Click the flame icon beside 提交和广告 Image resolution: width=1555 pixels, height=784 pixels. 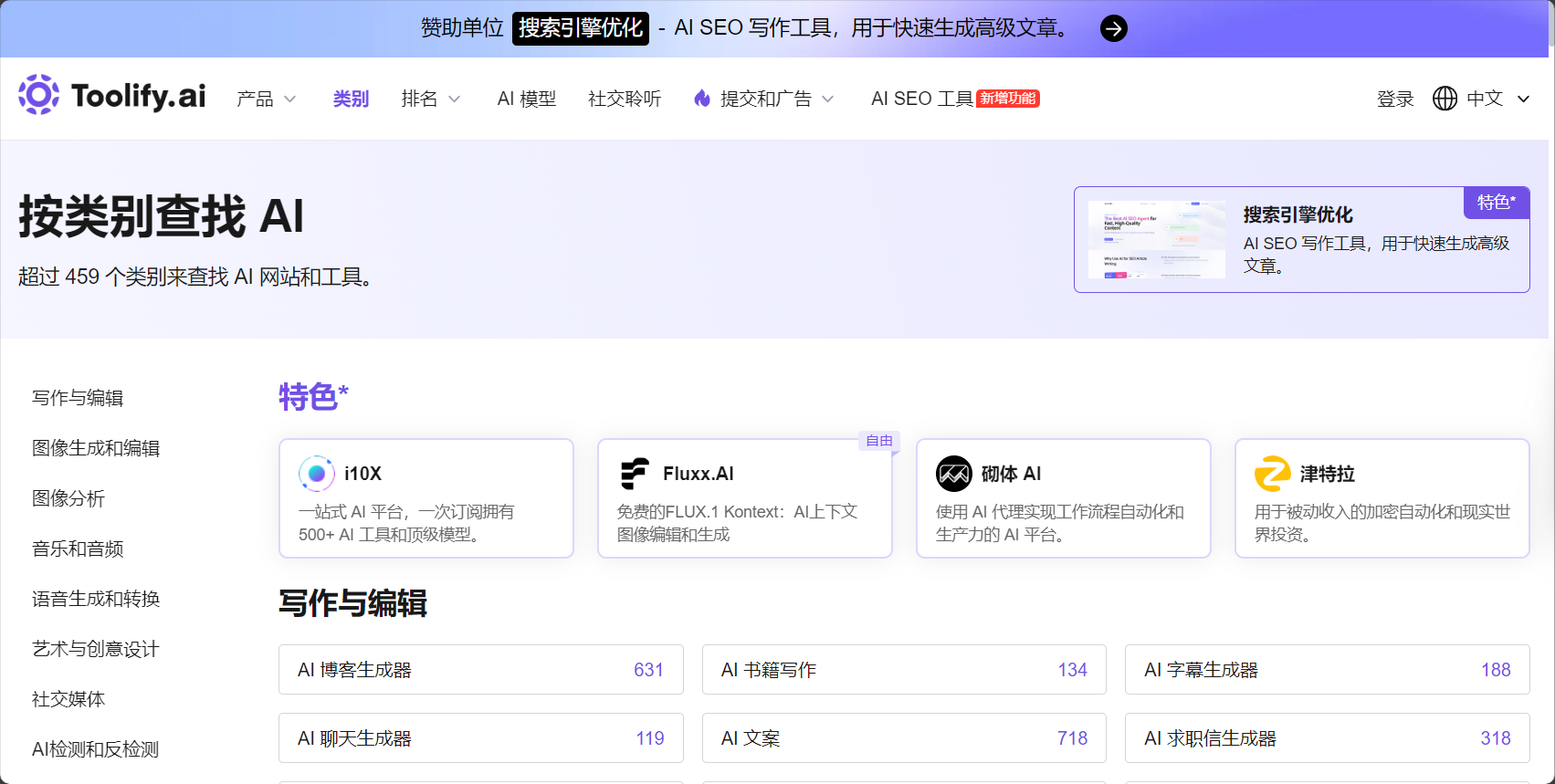tap(702, 98)
